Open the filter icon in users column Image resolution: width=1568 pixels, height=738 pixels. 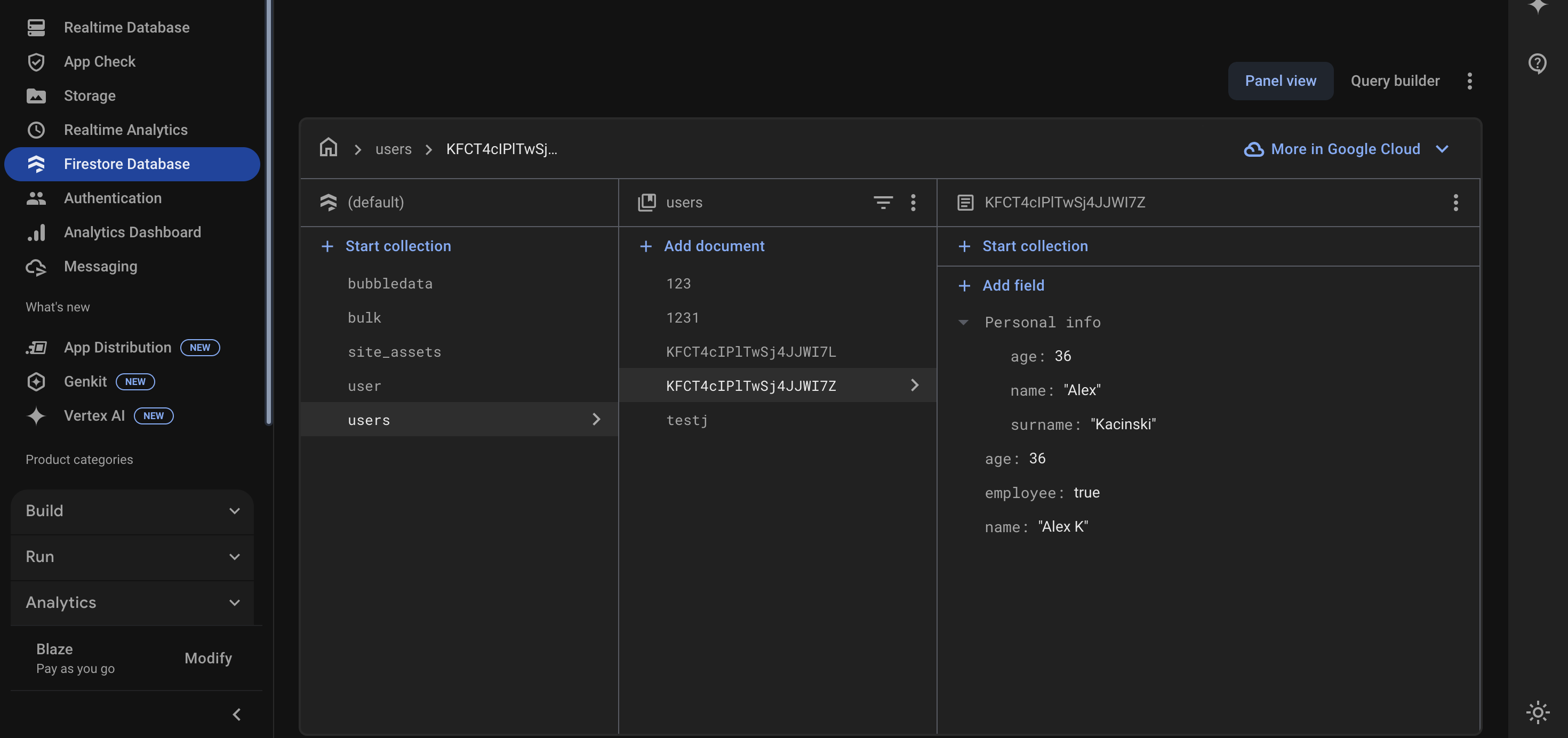(883, 202)
